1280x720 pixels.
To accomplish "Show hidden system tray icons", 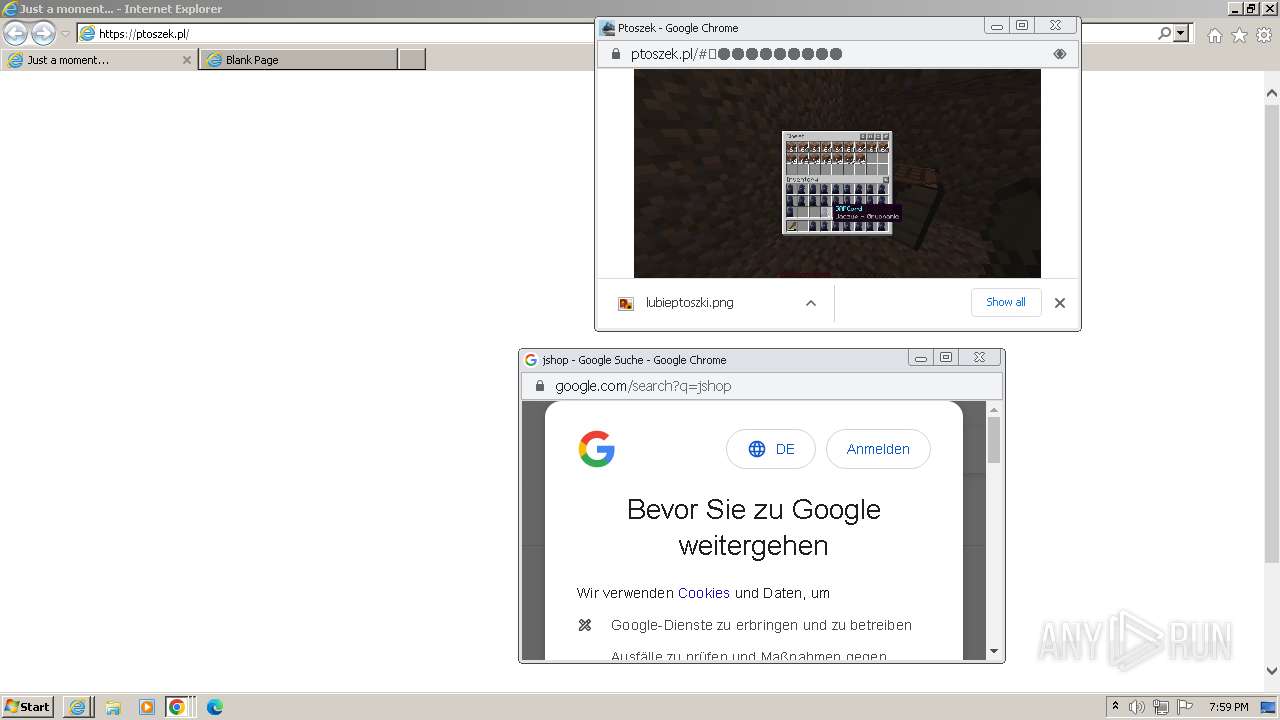I will coord(1115,707).
